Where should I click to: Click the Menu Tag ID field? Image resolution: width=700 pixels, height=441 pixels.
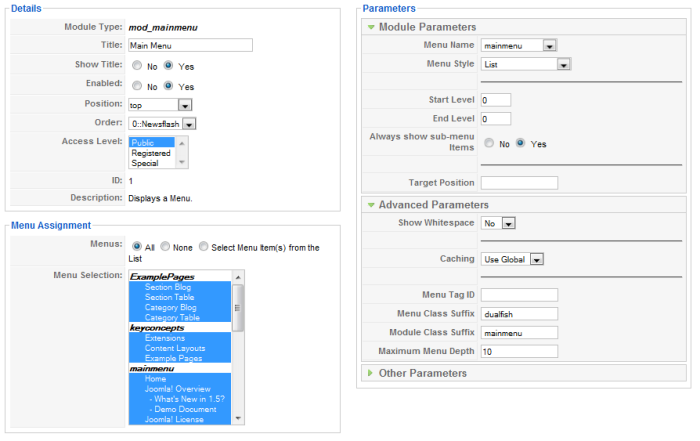tap(520, 295)
